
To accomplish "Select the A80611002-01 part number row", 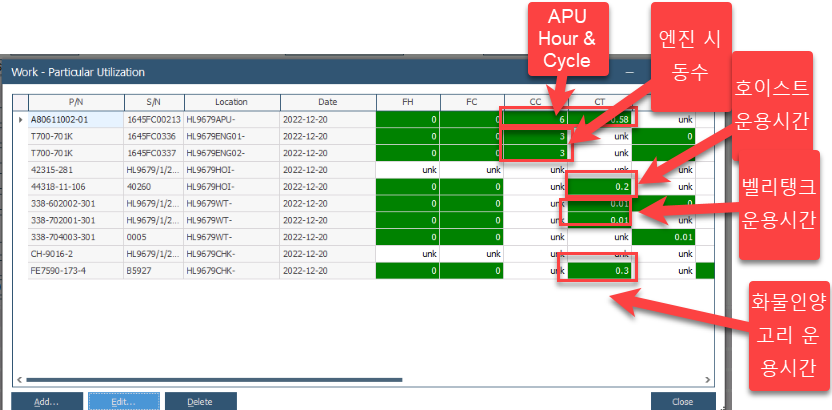I will pyautogui.click(x=76, y=119).
